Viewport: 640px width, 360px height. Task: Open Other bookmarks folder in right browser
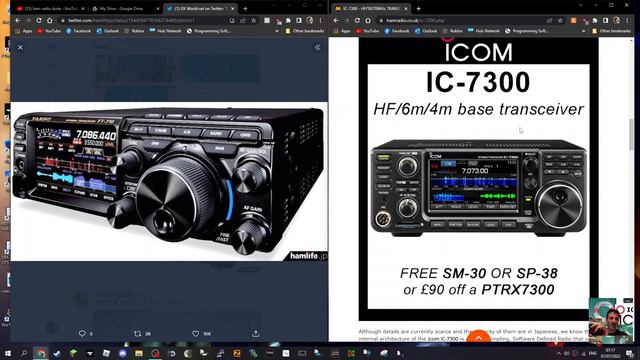point(611,31)
